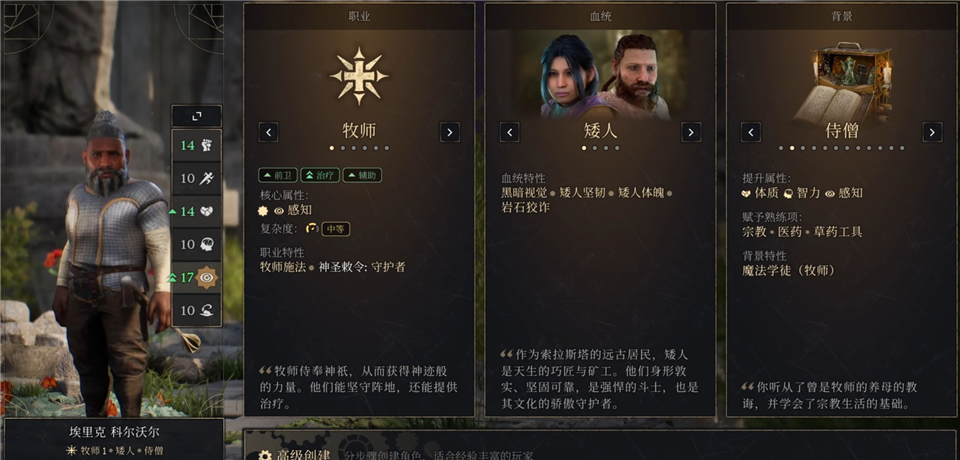Open the 血统 panel header

(x=601, y=17)
